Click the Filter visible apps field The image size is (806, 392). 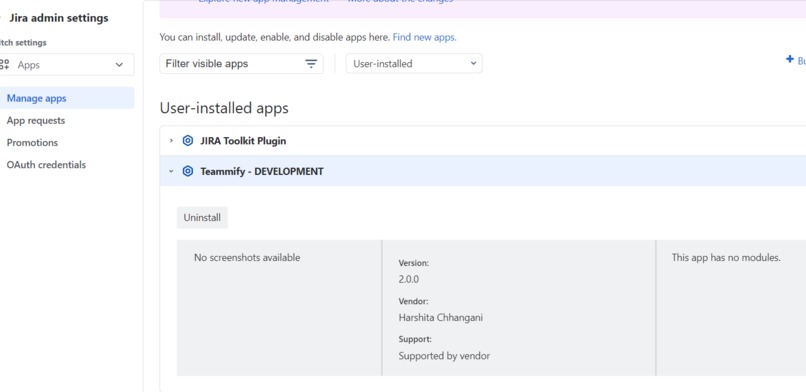(x=242, y=64)
